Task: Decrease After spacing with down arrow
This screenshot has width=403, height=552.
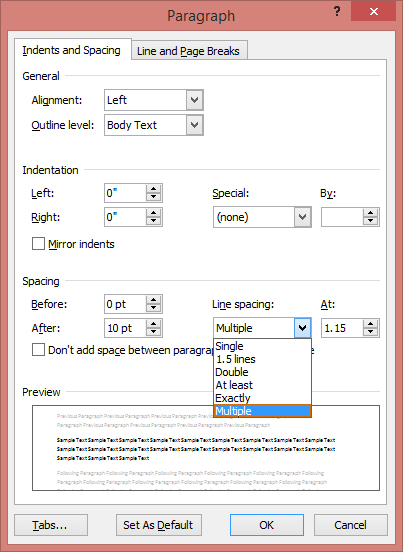Action: [x=153, y=332]
